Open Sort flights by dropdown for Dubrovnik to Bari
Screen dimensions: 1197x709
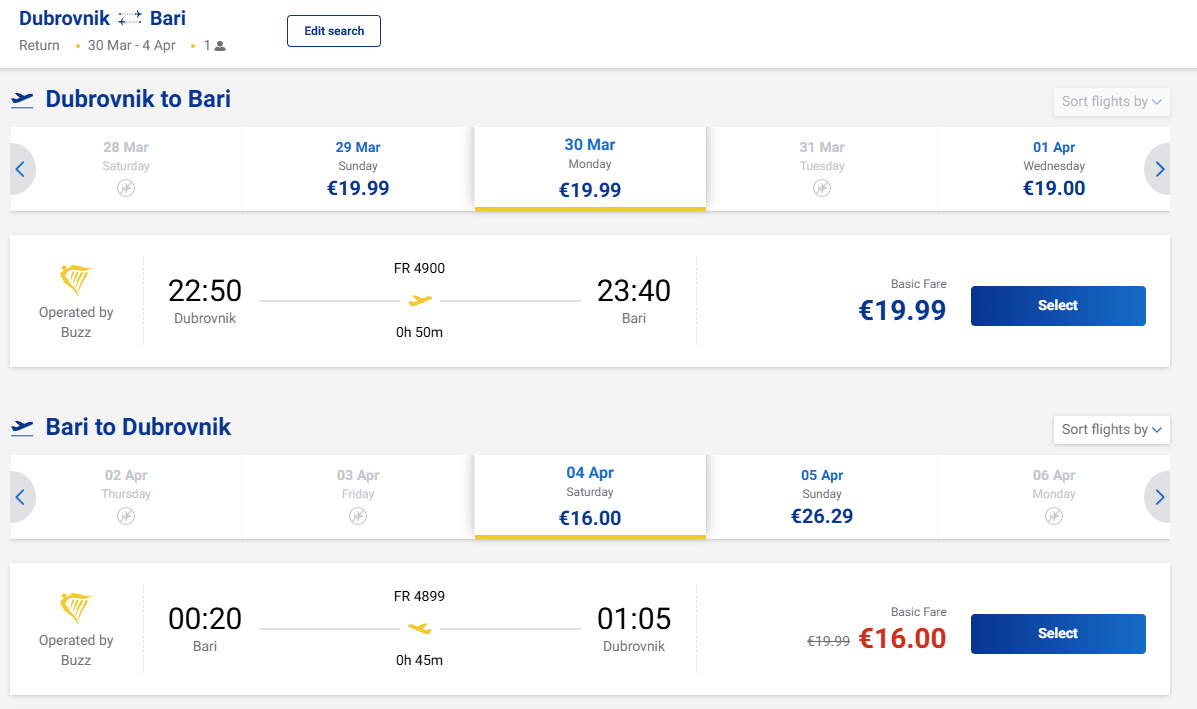[1111, 101]
